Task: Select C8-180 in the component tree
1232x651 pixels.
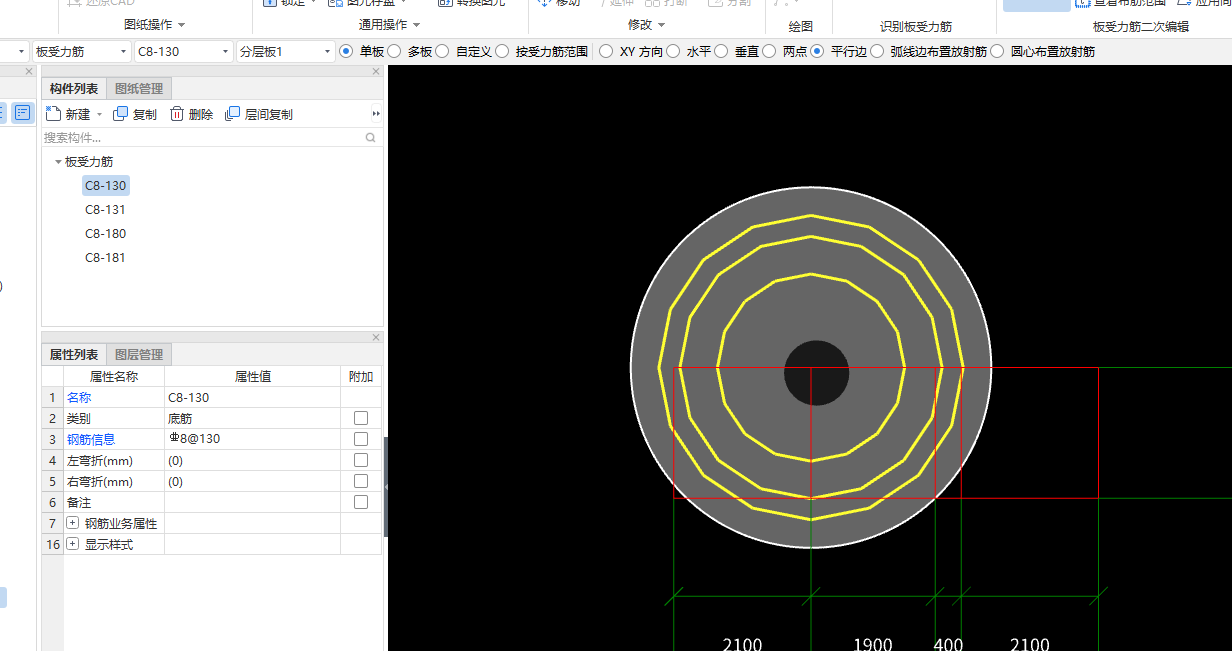Action: (x=106, y=233)
